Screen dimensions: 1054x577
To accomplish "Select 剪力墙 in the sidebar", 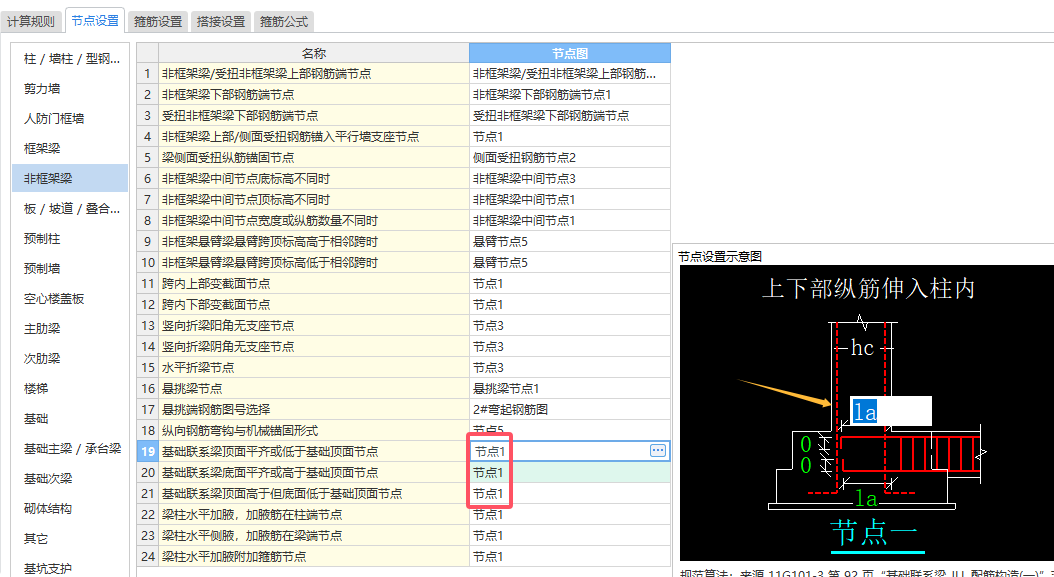I will [71, 89].
